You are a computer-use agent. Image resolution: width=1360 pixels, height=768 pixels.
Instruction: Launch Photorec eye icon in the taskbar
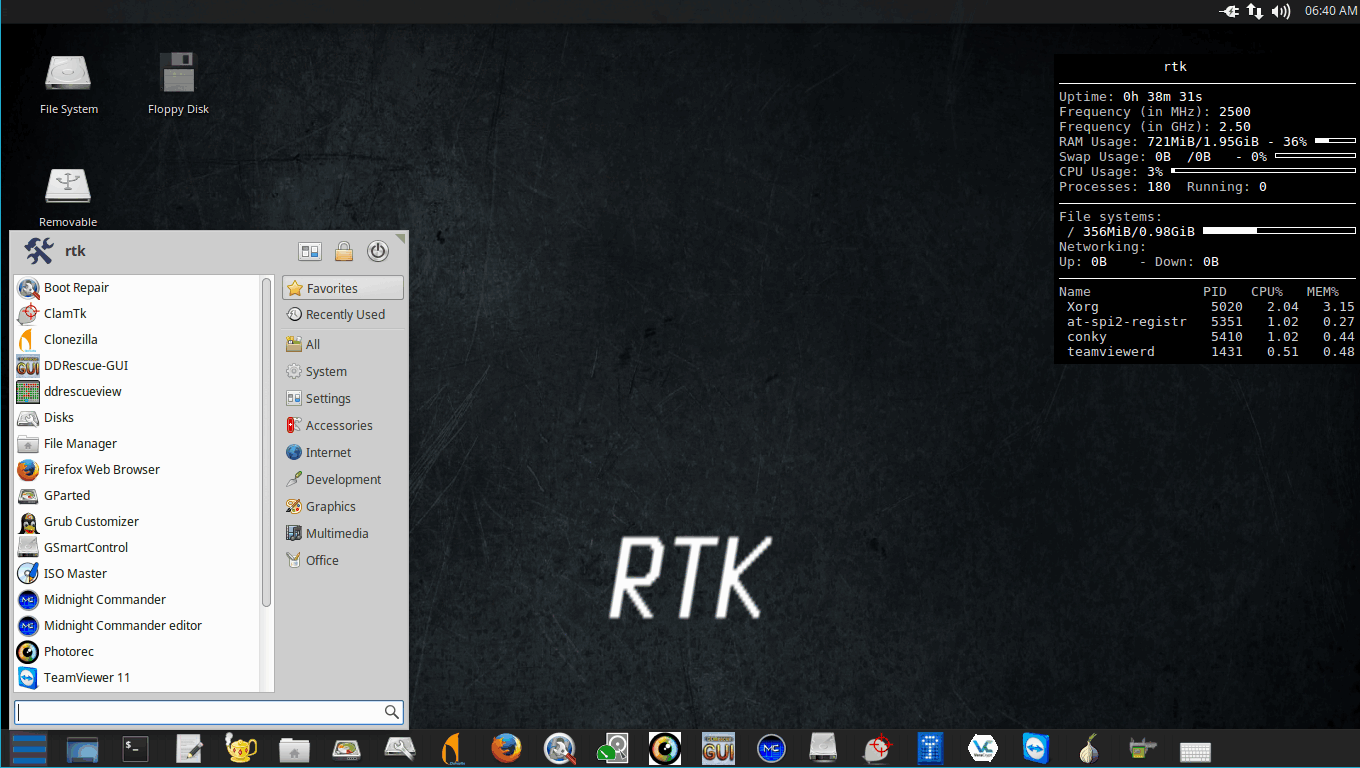click(665, 749)
